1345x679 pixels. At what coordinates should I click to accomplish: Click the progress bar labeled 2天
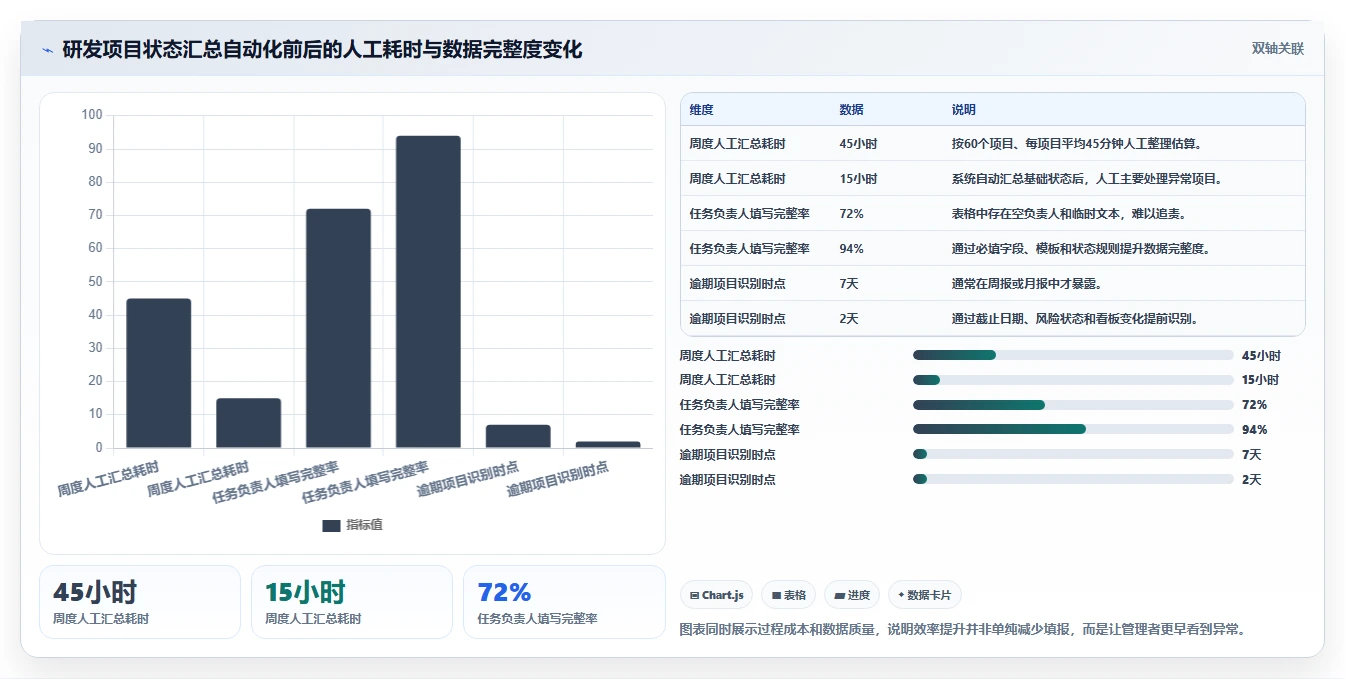point(1073,479)
